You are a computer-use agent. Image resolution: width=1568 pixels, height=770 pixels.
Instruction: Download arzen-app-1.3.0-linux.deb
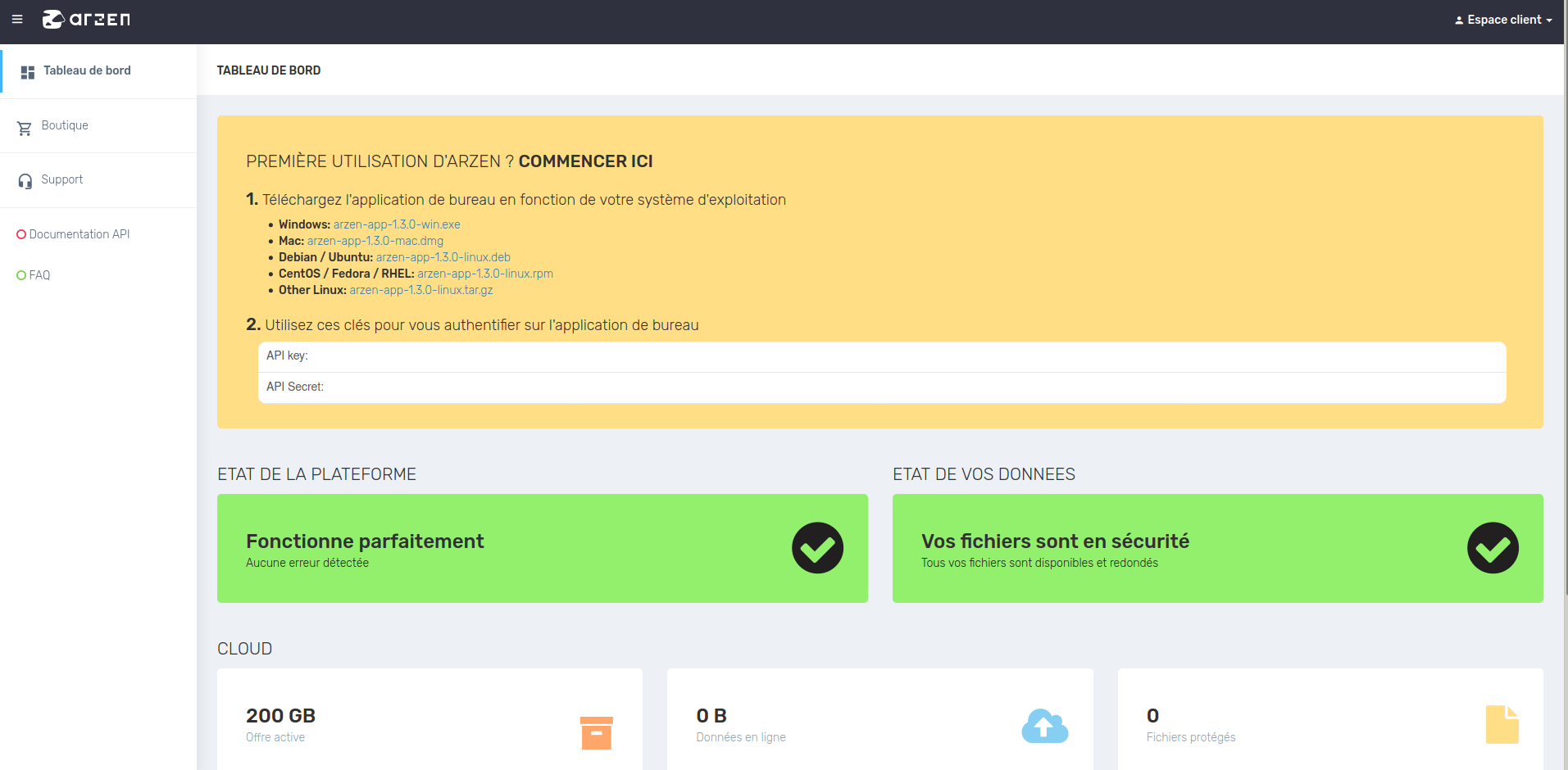pos(443,257)
